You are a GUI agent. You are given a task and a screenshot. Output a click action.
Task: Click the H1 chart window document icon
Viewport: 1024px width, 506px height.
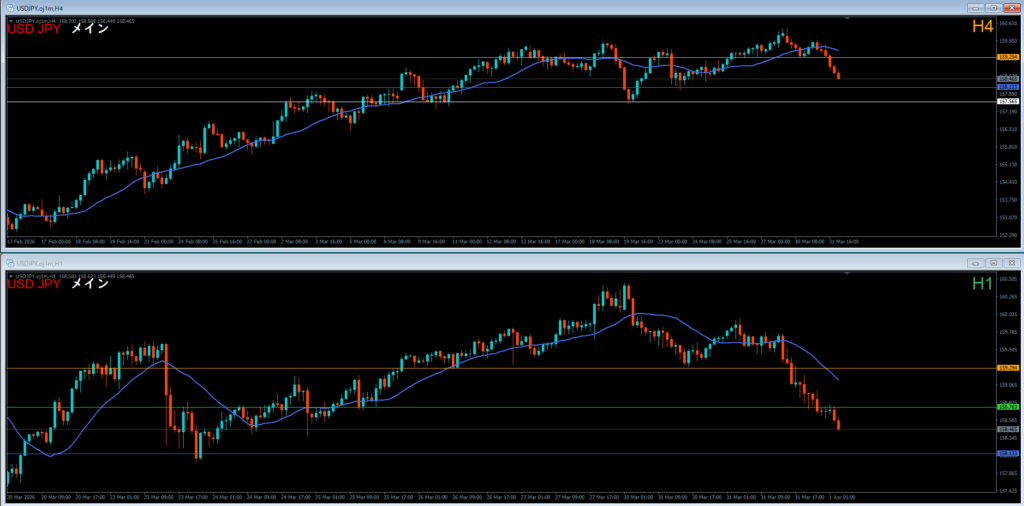tap(8, 262)
